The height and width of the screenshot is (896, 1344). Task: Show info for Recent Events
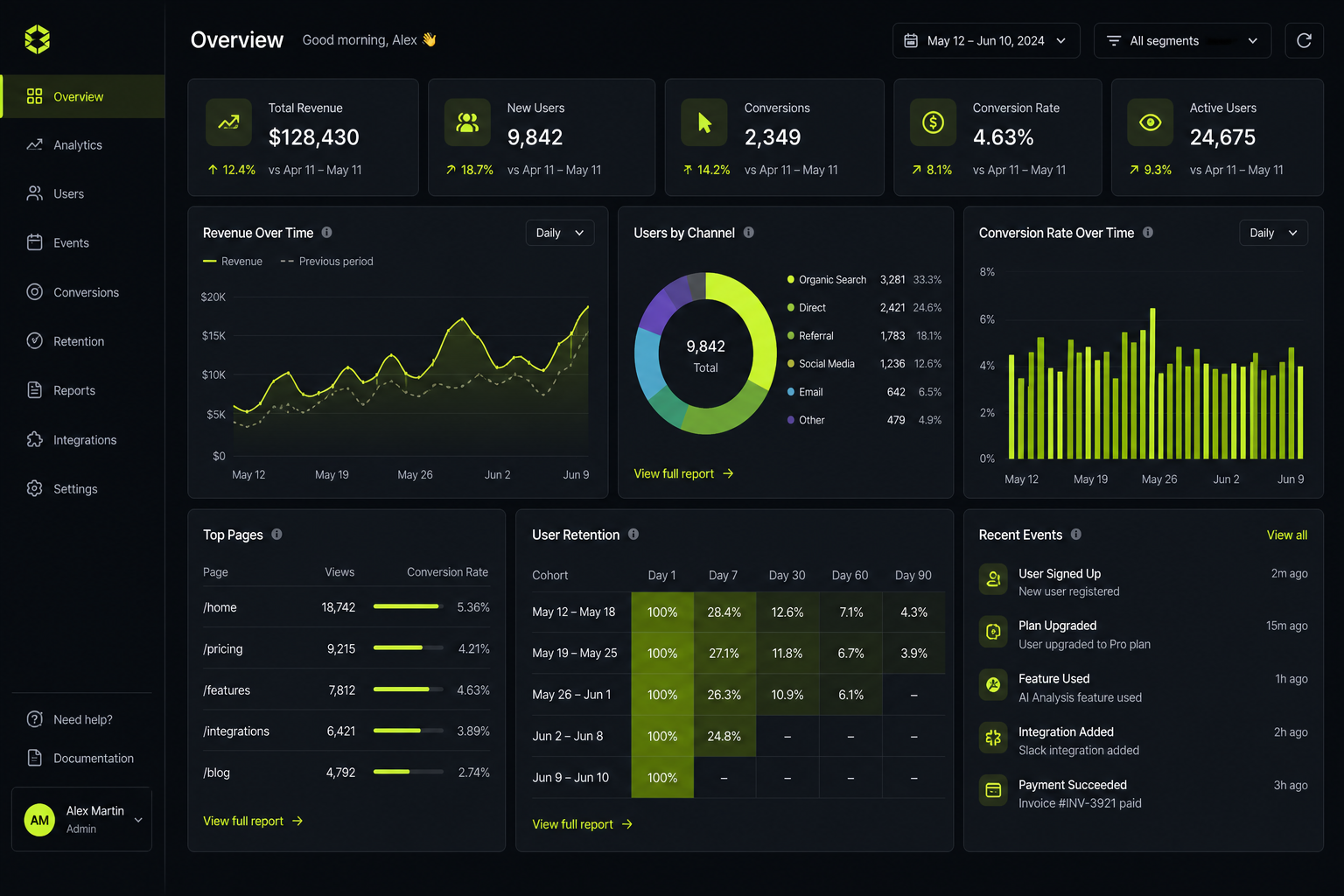click(1076, 535)
